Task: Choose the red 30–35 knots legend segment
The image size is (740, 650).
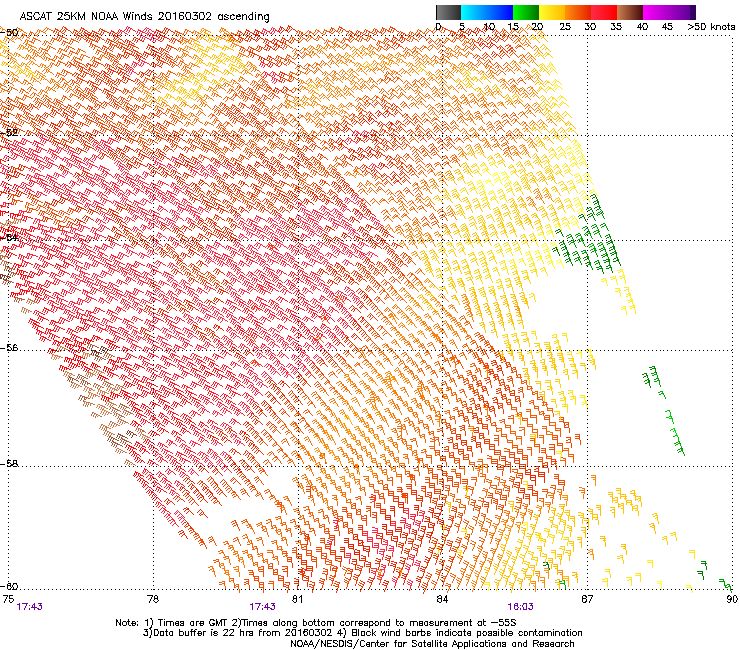Action: tap(604, 12)
